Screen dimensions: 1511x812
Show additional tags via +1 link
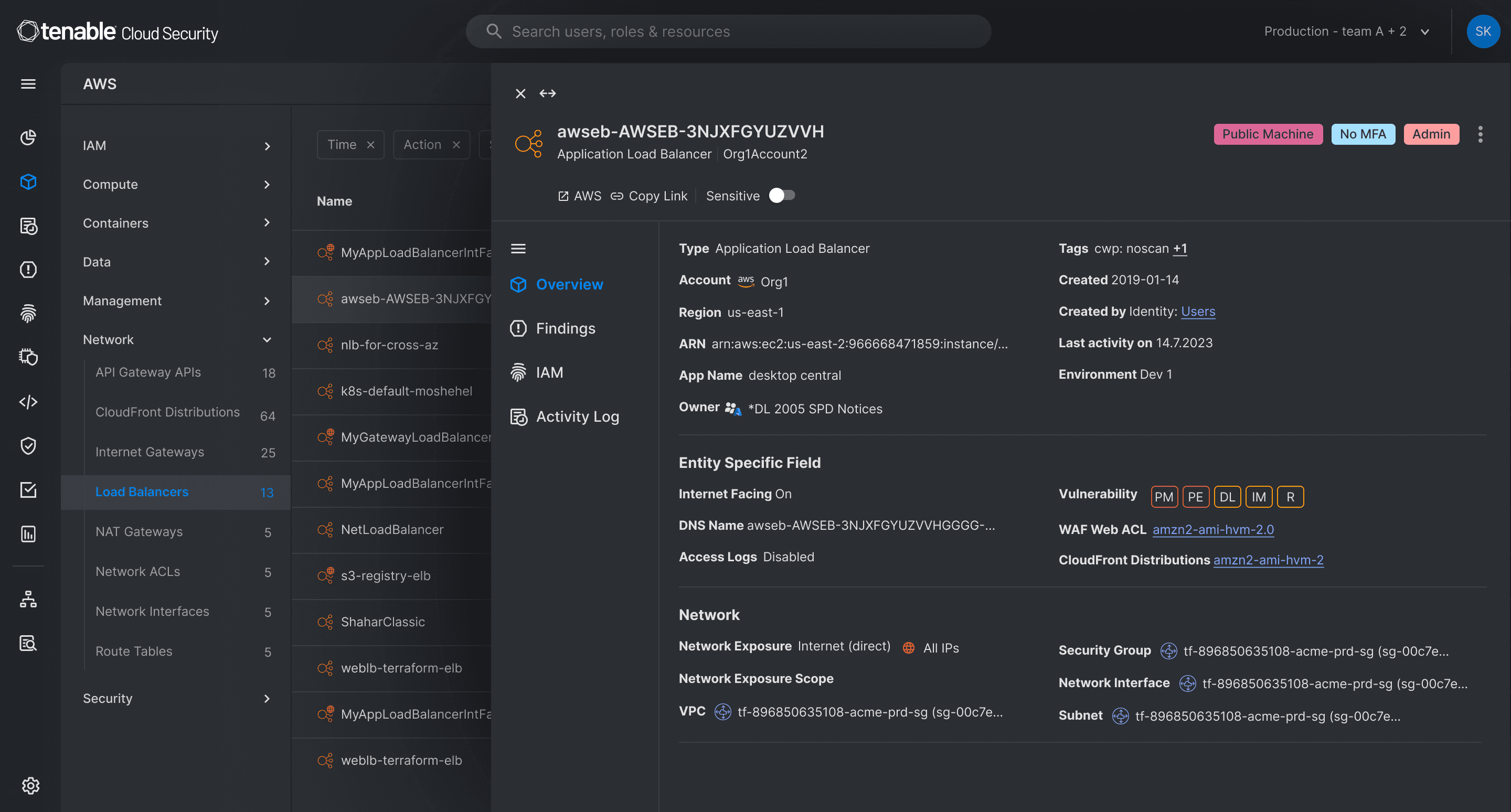pos(1179,249)
